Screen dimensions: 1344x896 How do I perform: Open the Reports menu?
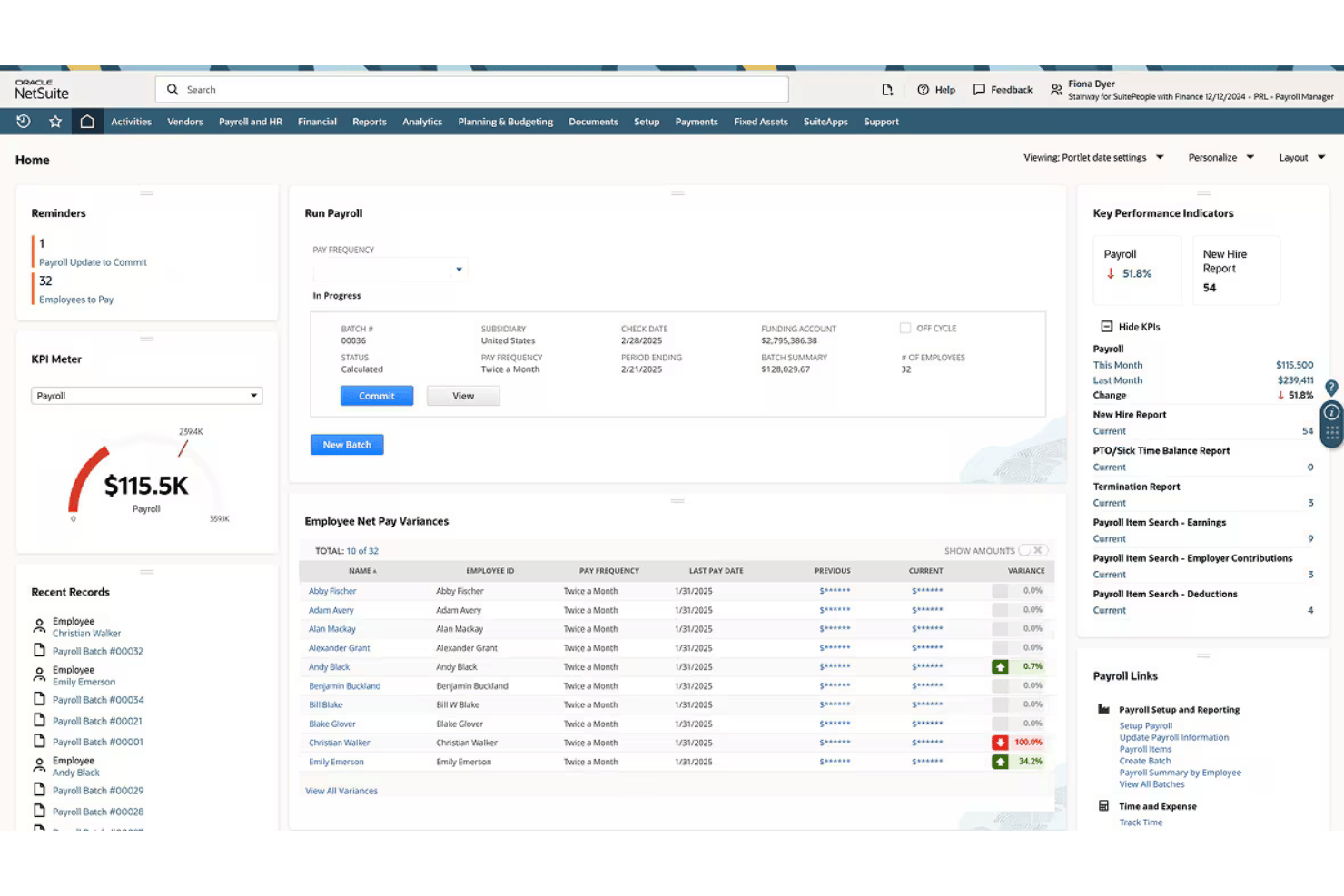coord(369,122)
